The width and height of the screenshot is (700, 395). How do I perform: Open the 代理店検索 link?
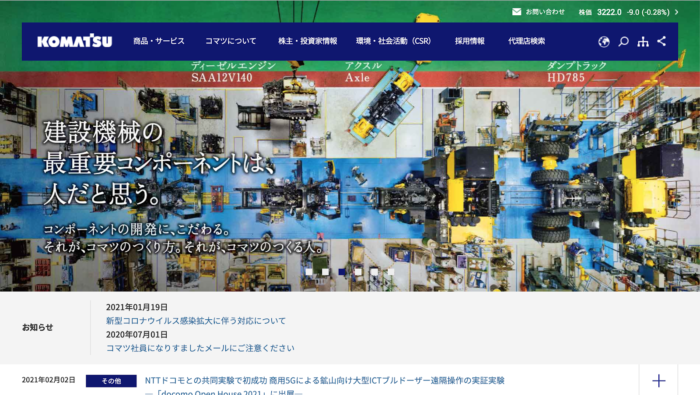pyautogui.click(x=526, y=41)
